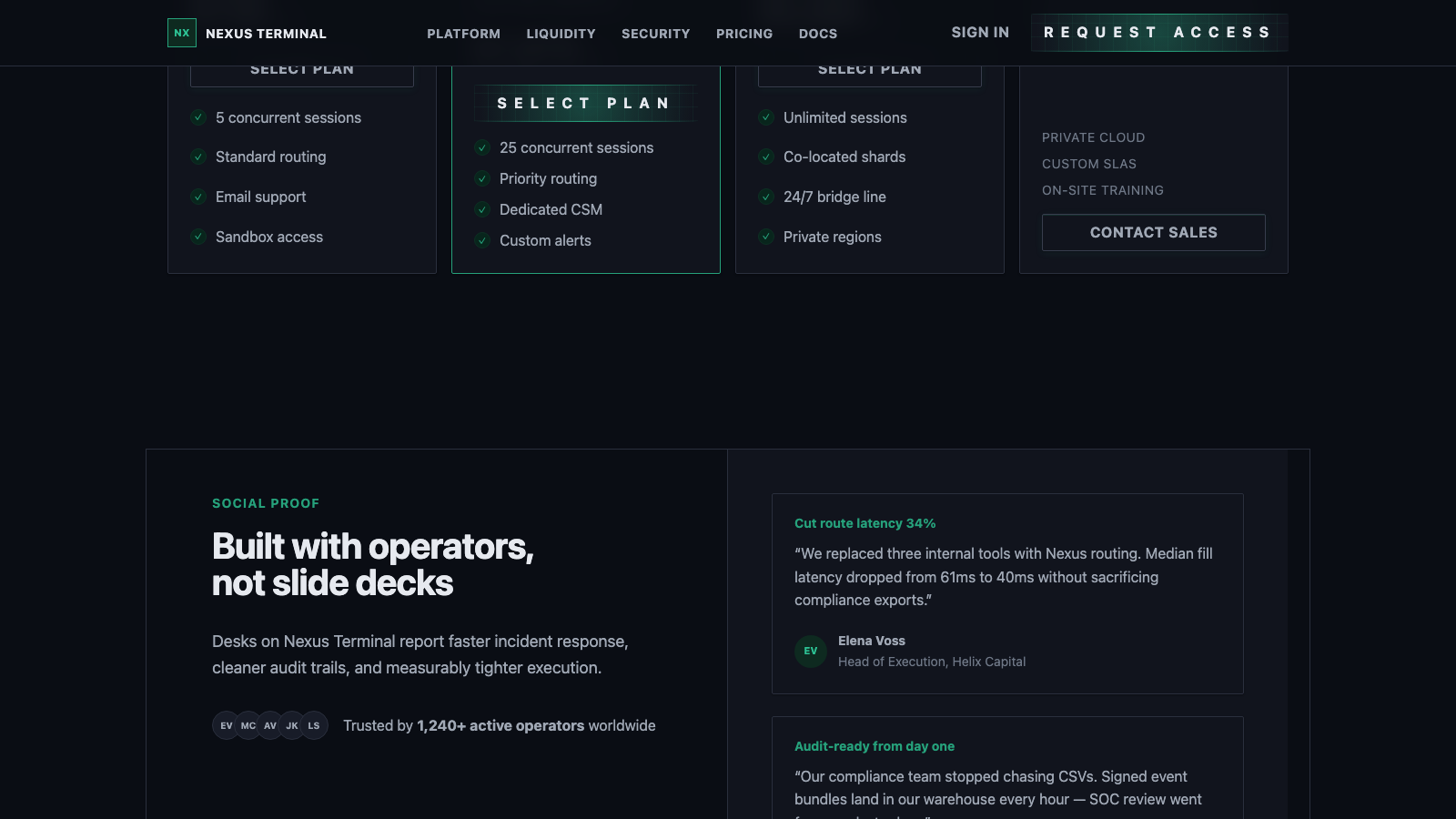This screenshot has width=1456, height=819.
Task: Click the 'Our compliance team stopped chasing CSVs' quote
Action: (998, 793)
